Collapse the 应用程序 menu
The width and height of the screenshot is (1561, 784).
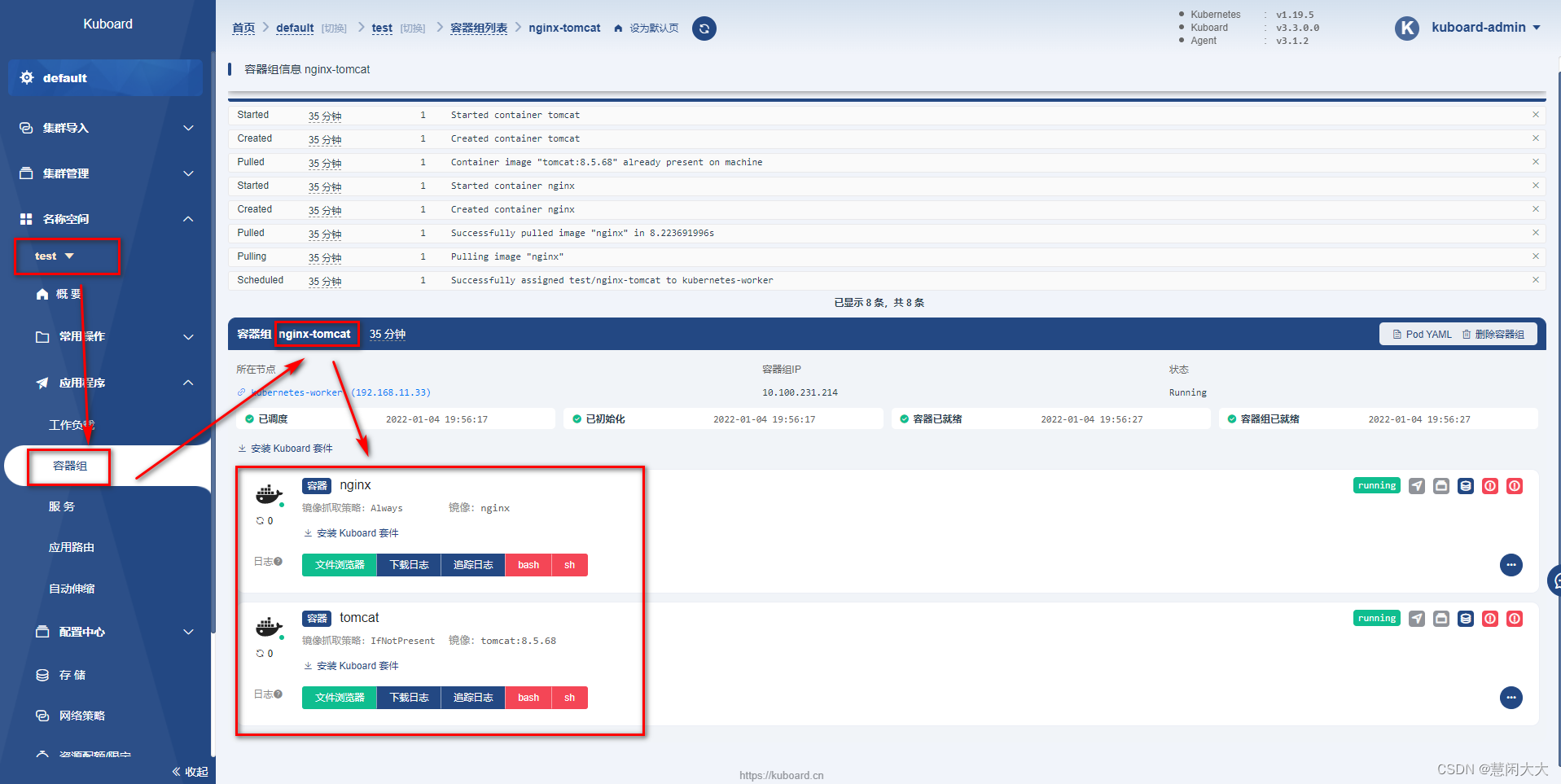tap(188, 383)
